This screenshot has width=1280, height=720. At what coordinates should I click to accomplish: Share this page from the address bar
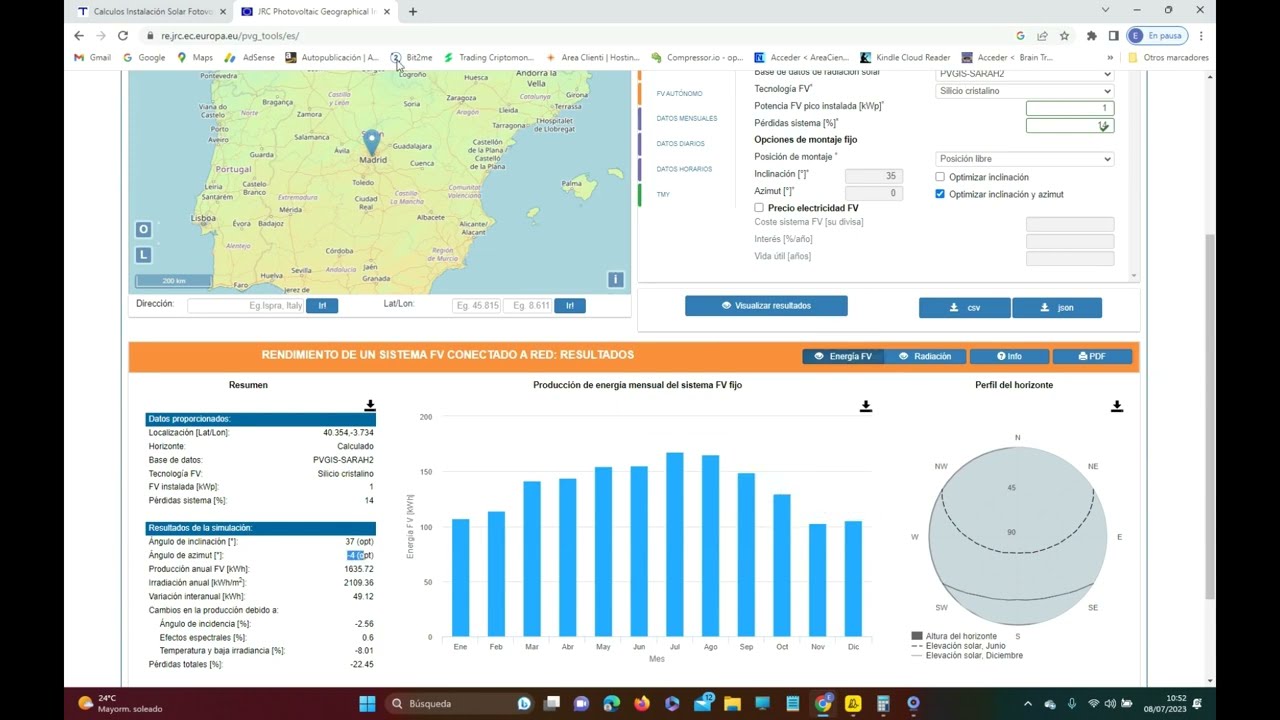pos(1042,35)
